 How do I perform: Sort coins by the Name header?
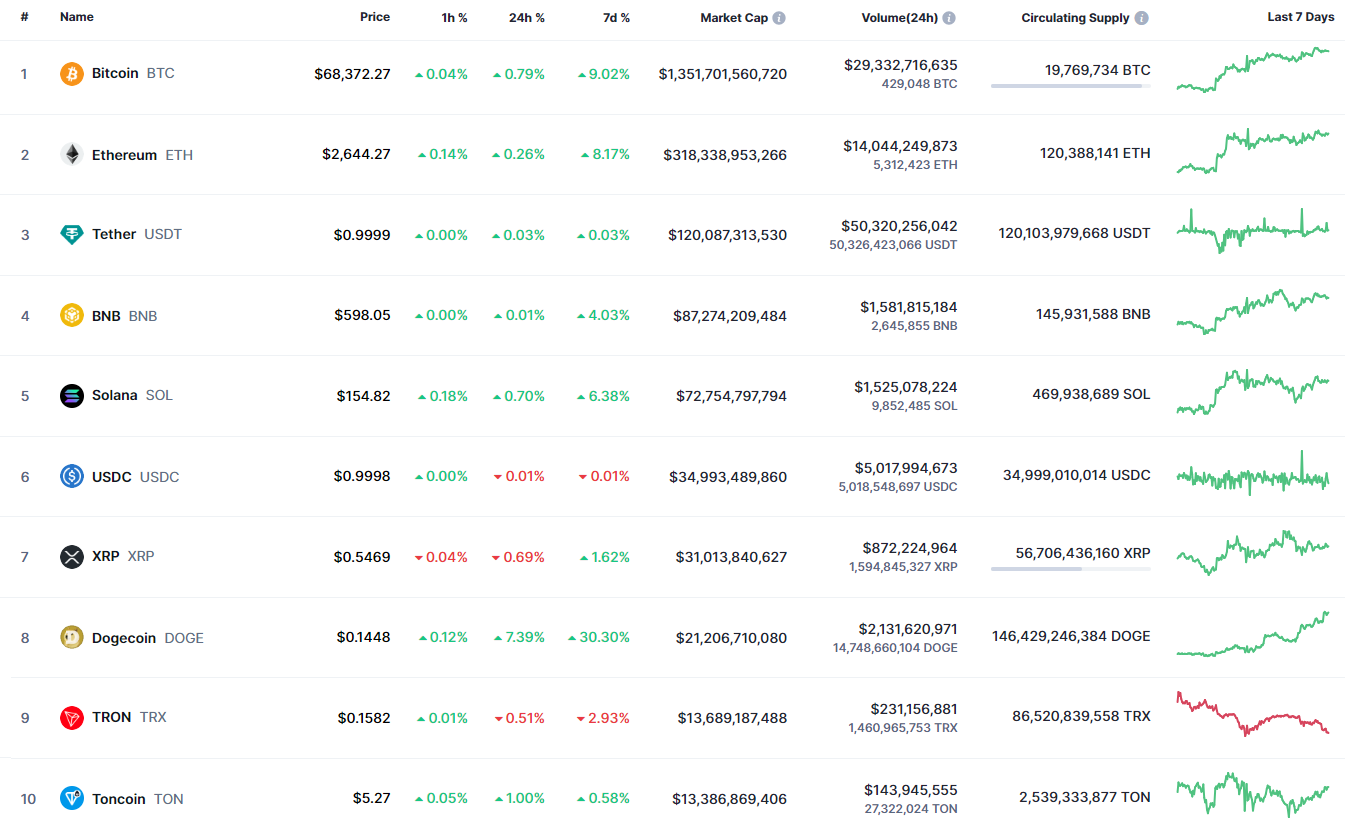pos(76,18)
